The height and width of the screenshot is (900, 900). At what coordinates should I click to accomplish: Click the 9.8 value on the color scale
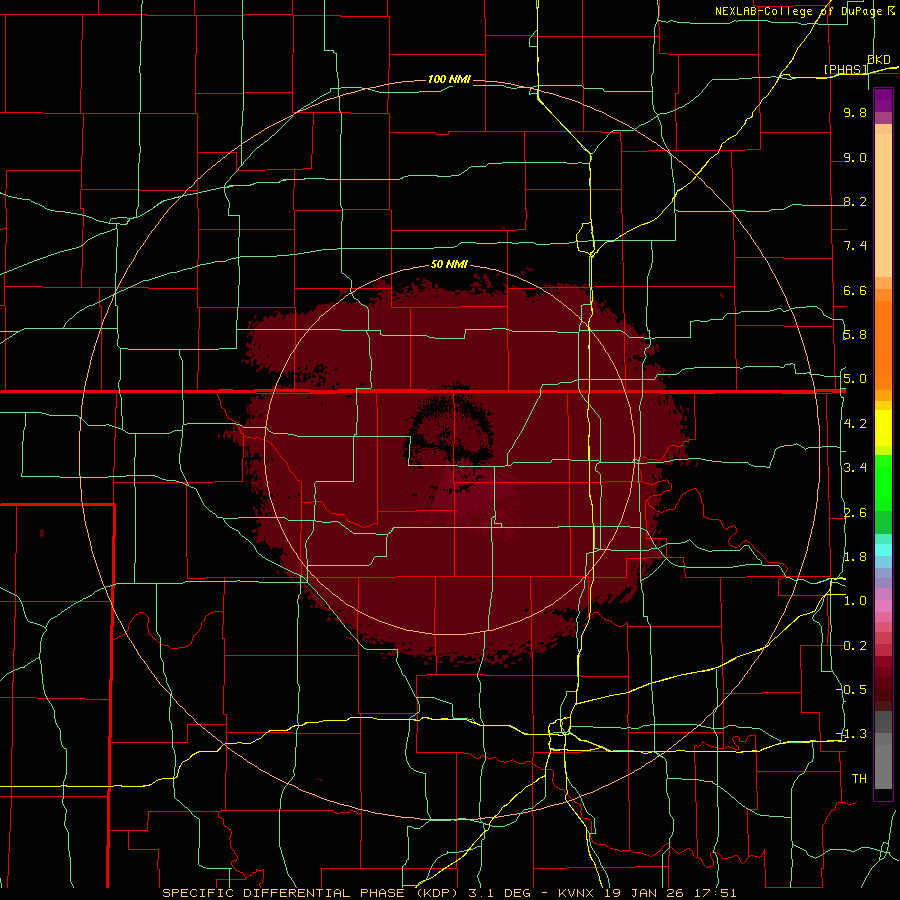855,112
